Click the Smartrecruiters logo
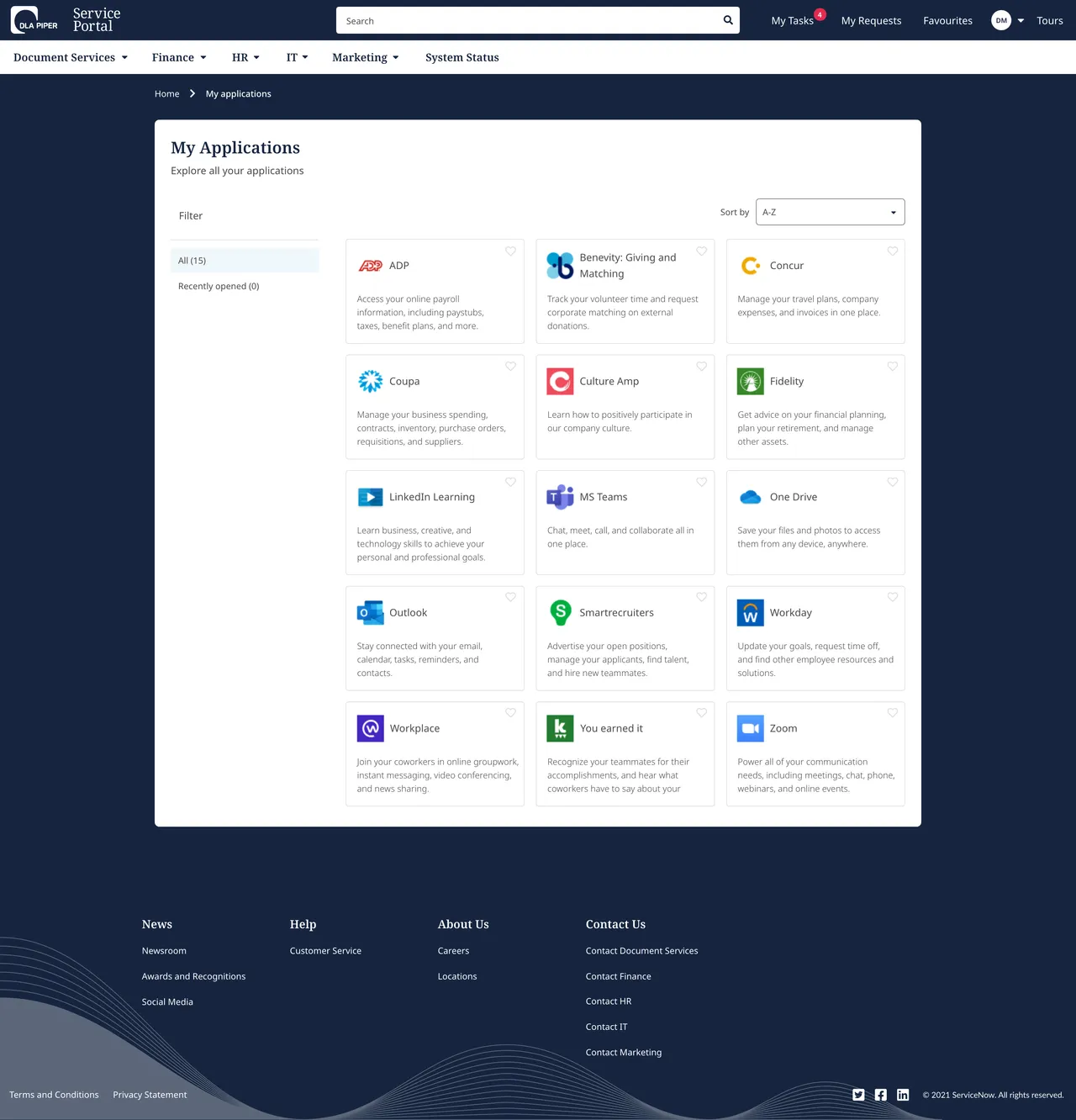This screenshot has width=1076, height=1120. tap(560, 613)
